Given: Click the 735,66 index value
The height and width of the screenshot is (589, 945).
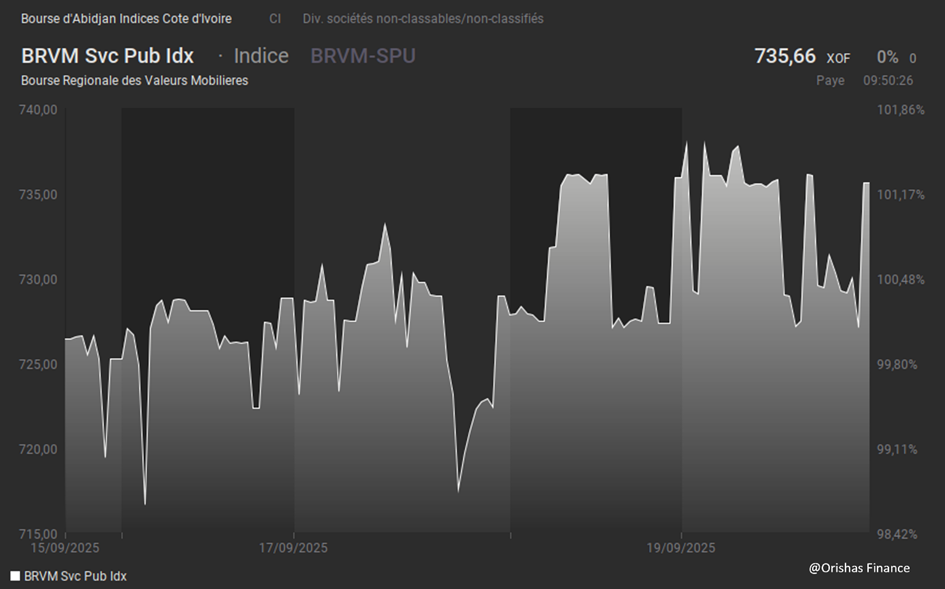Looking at the screenshot, I should point(785,56).
